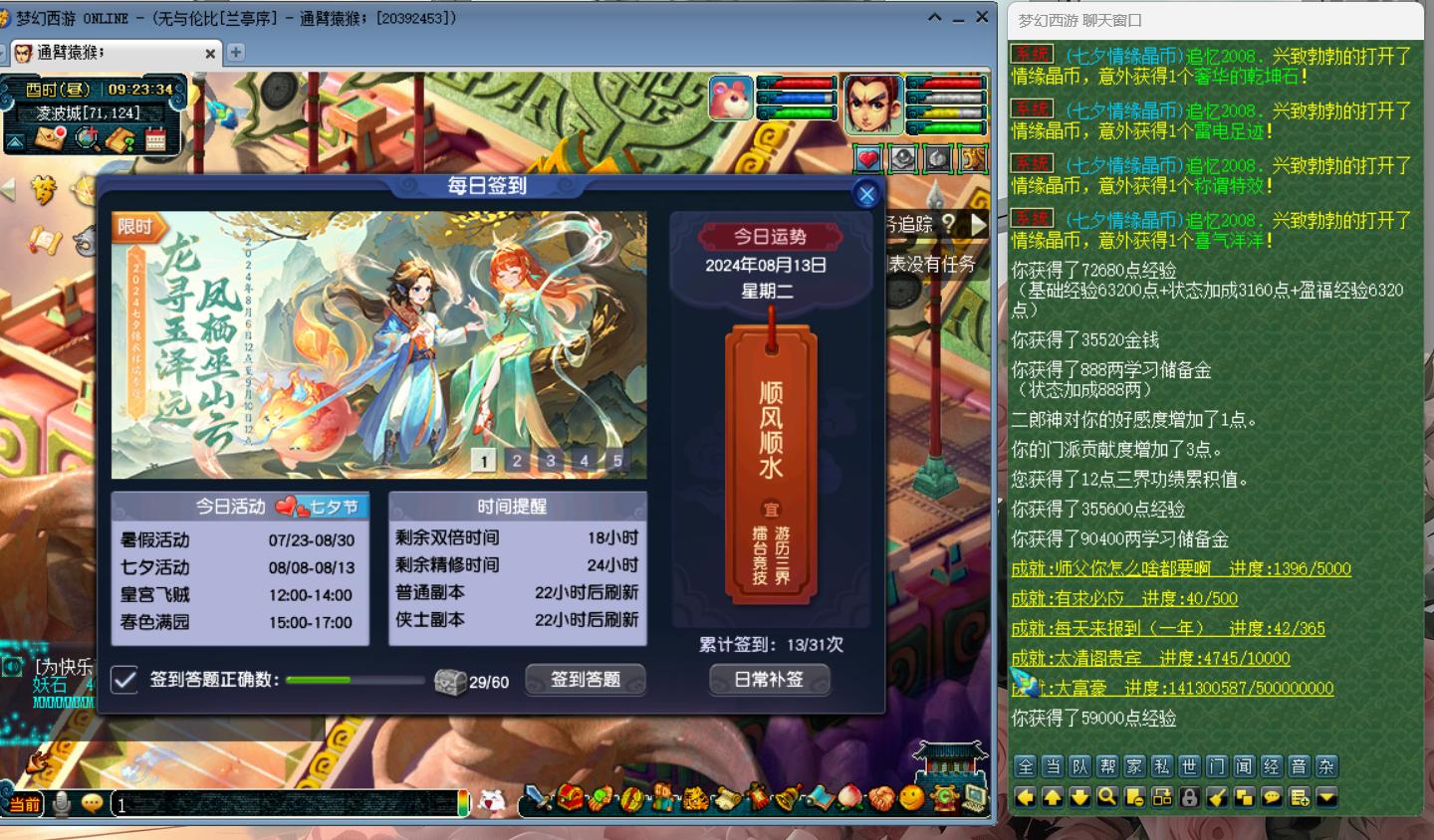Close the 每日签到 dialog
The width and height of the screenshot is (1434, 840).
point(866,194)
